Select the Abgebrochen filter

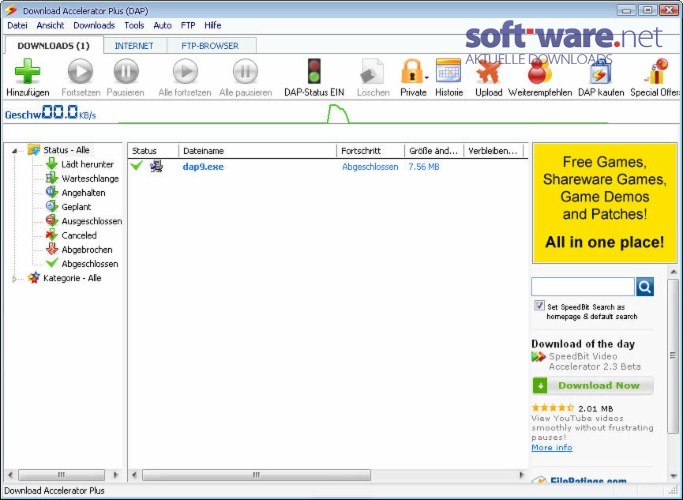[x=87, y=250]
